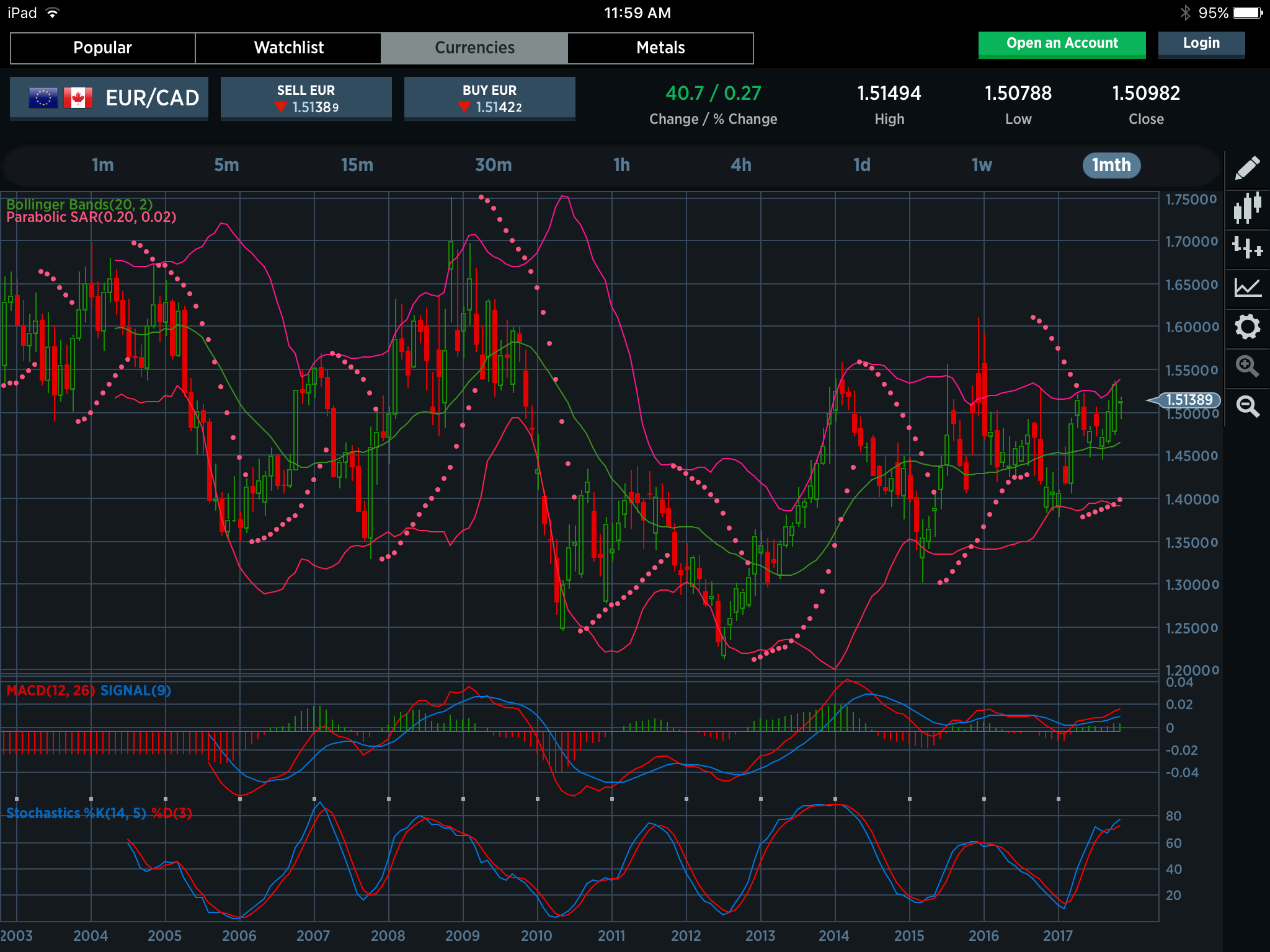Select the 1w timeframe
Screen dimensions: 1270x952
tap(982, 165)
